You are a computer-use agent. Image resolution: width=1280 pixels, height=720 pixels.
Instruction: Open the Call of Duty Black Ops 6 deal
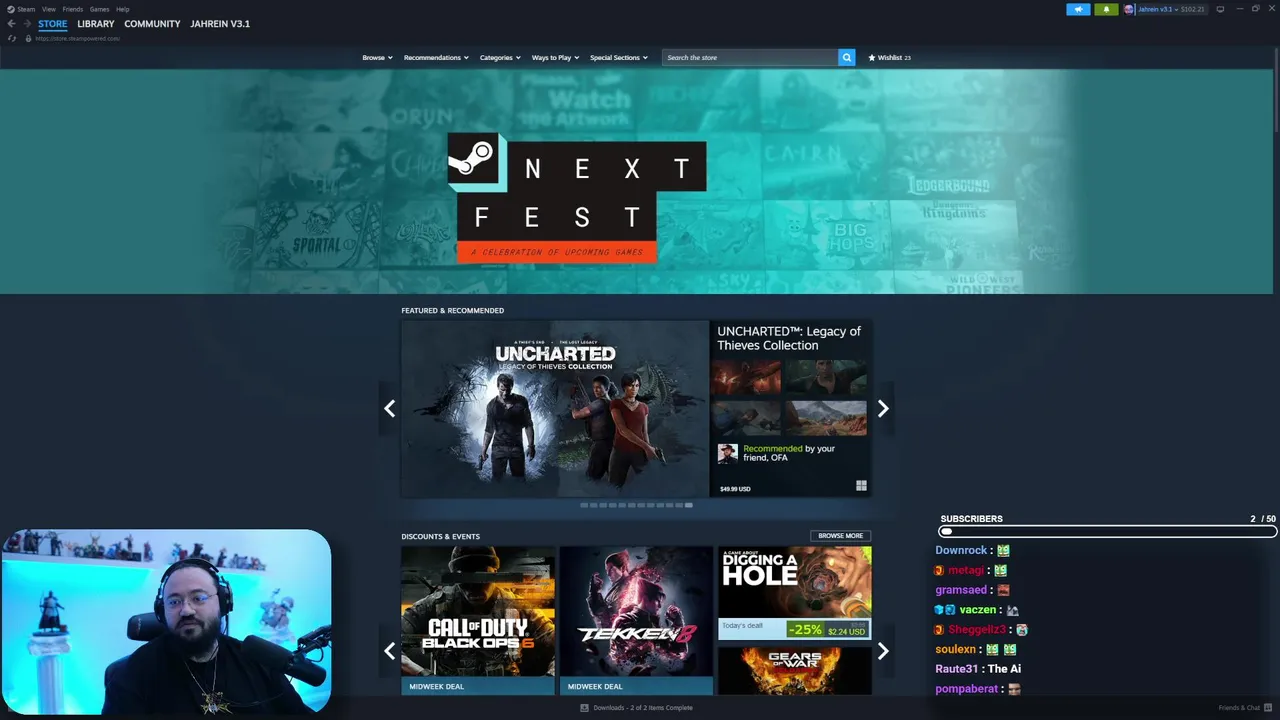click(x=478, y=620)
